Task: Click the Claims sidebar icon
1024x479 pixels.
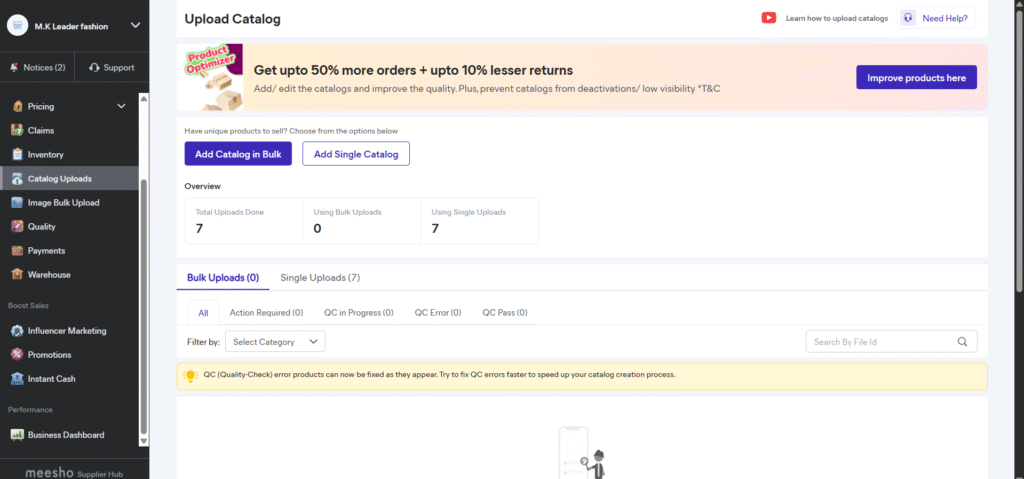Action: [x=17, y=130]
